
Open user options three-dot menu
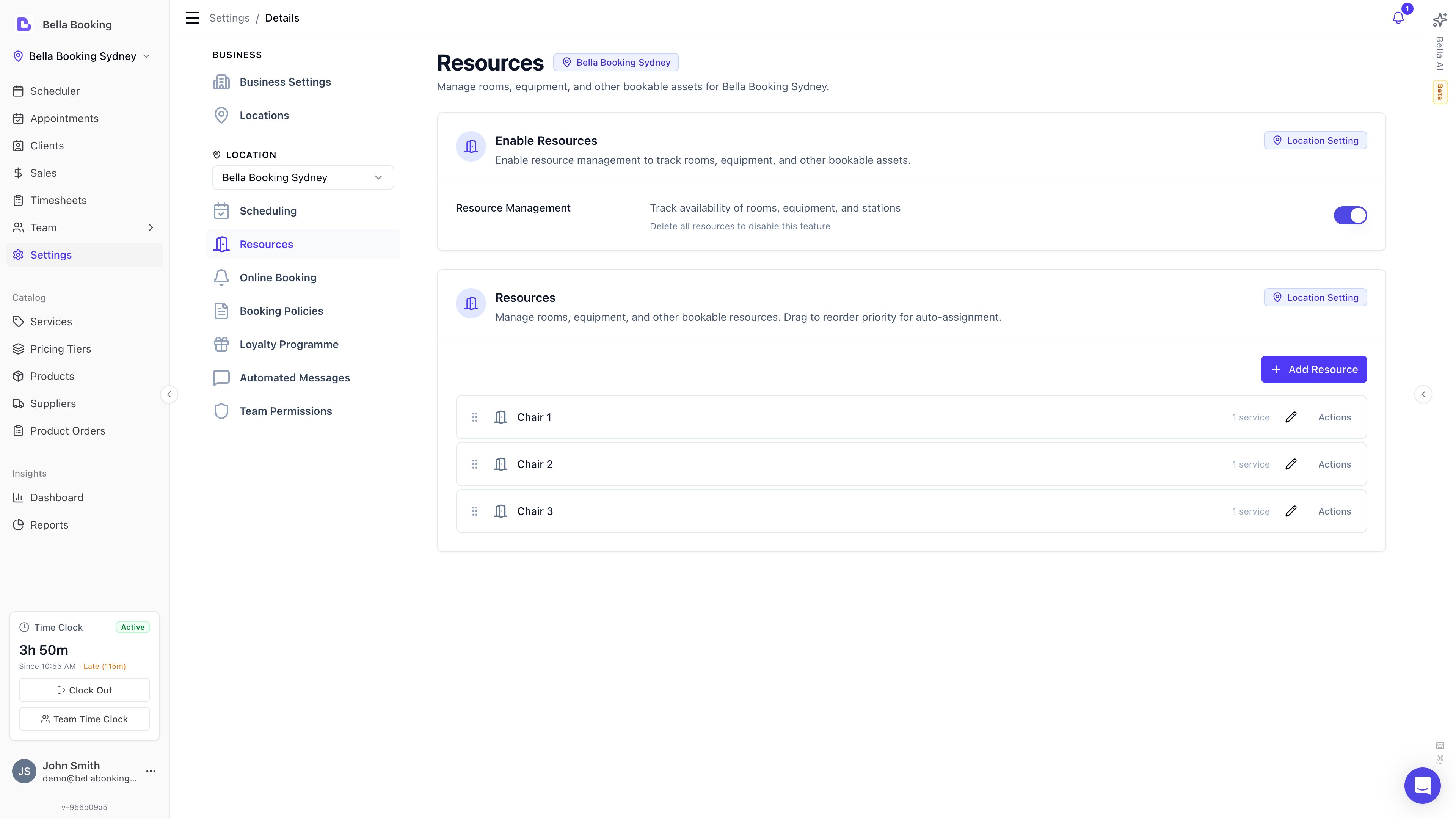pos(151,771)
